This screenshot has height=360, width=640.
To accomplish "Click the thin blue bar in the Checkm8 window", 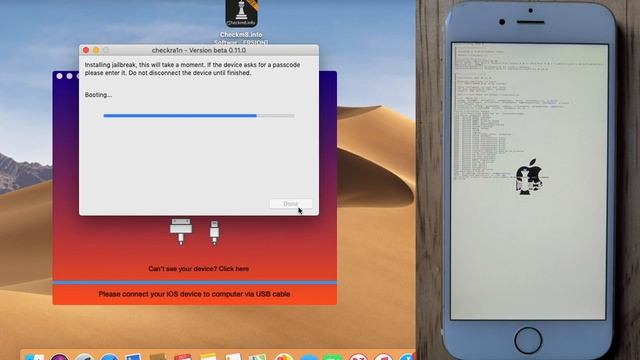I will 195,282.
